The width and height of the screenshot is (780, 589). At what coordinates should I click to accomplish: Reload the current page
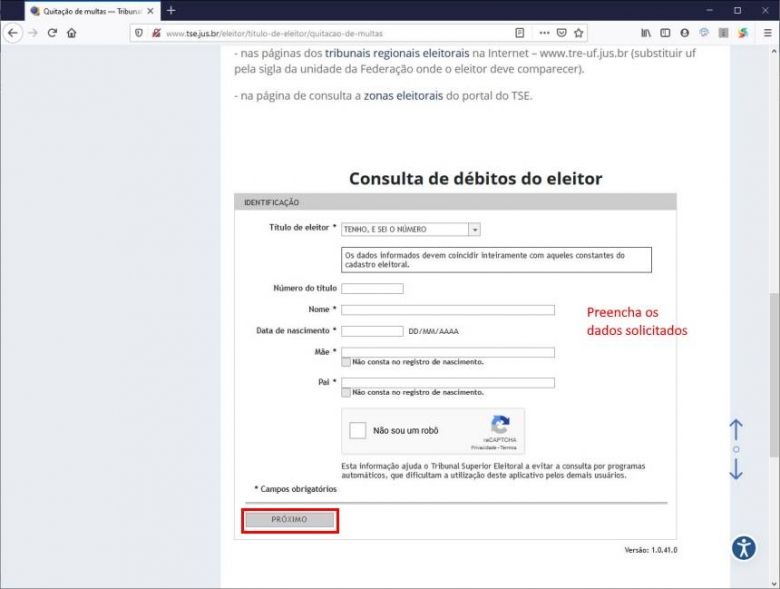point(52,33)
